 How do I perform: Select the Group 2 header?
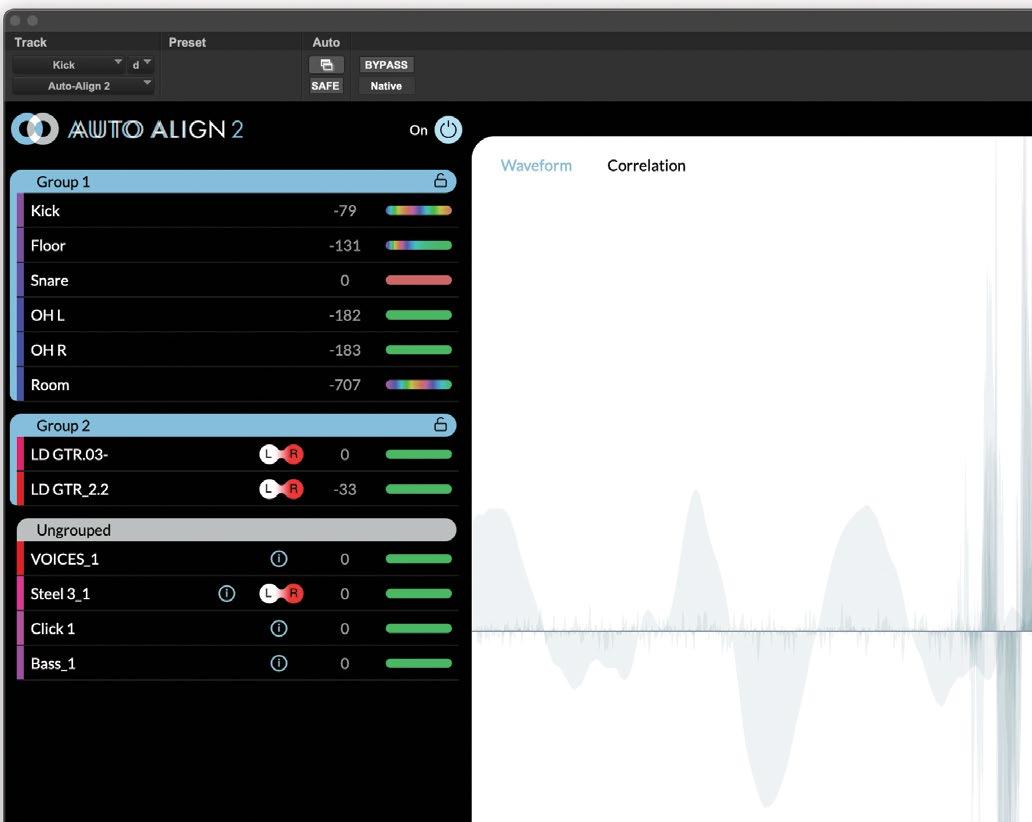tap(234, 425)
